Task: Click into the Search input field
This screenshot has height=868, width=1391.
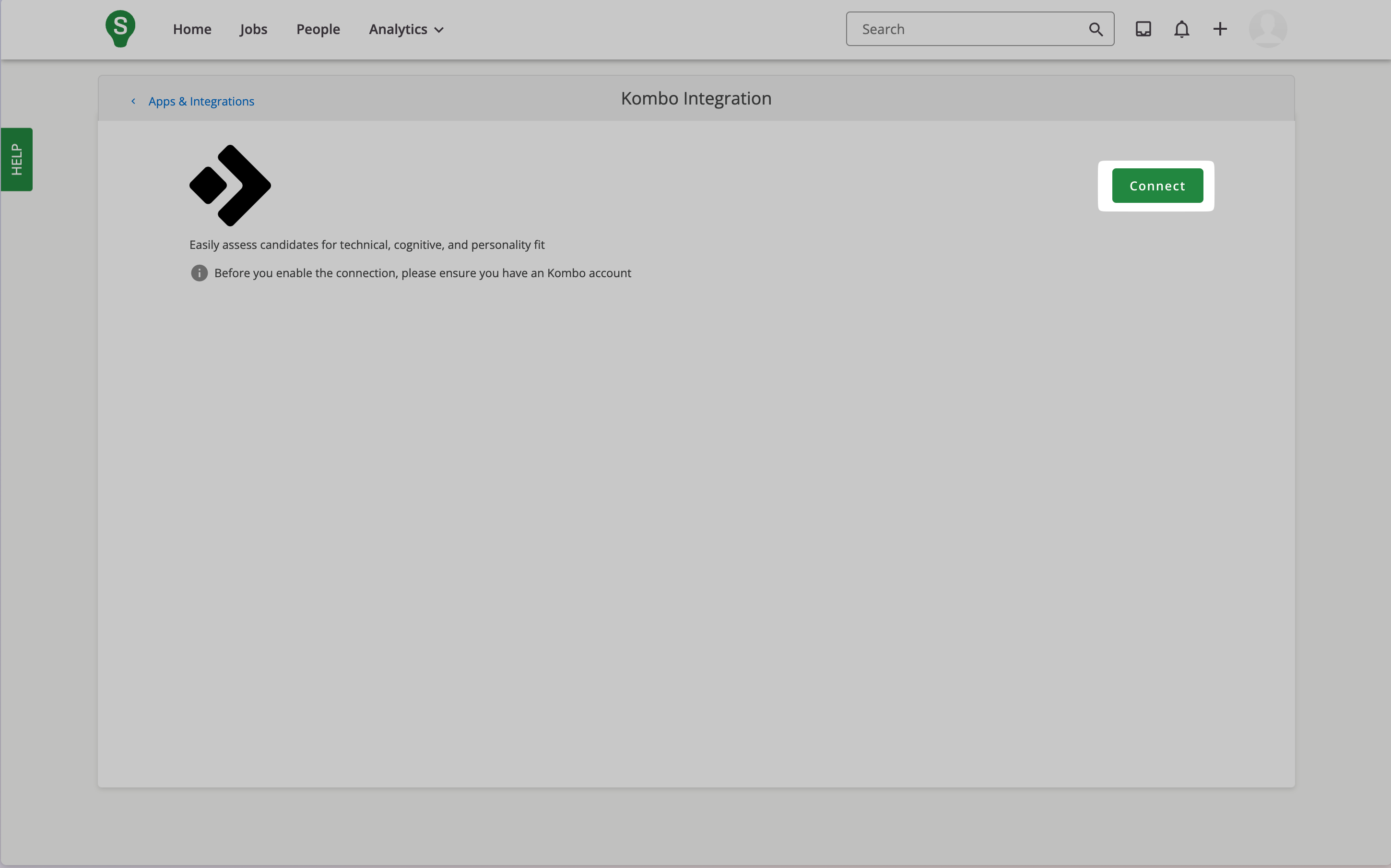Action: [979, 29]
